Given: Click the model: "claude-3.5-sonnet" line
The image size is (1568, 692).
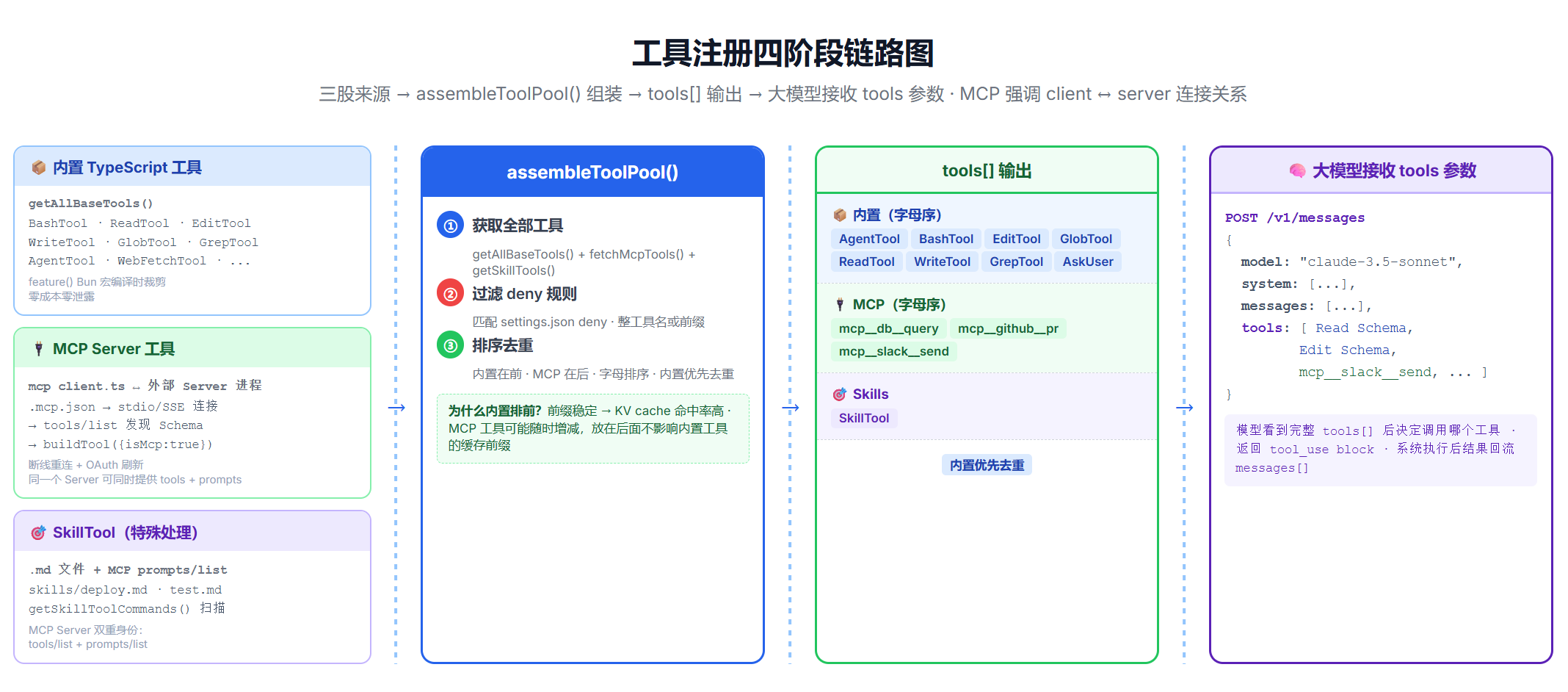Looking at the screenshot, I should tap(1351, 262).
